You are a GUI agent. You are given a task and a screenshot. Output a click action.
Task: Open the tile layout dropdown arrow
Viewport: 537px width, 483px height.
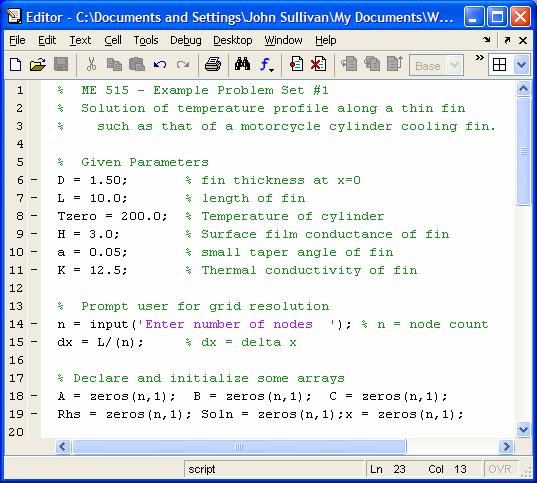(x=522, y=64)
